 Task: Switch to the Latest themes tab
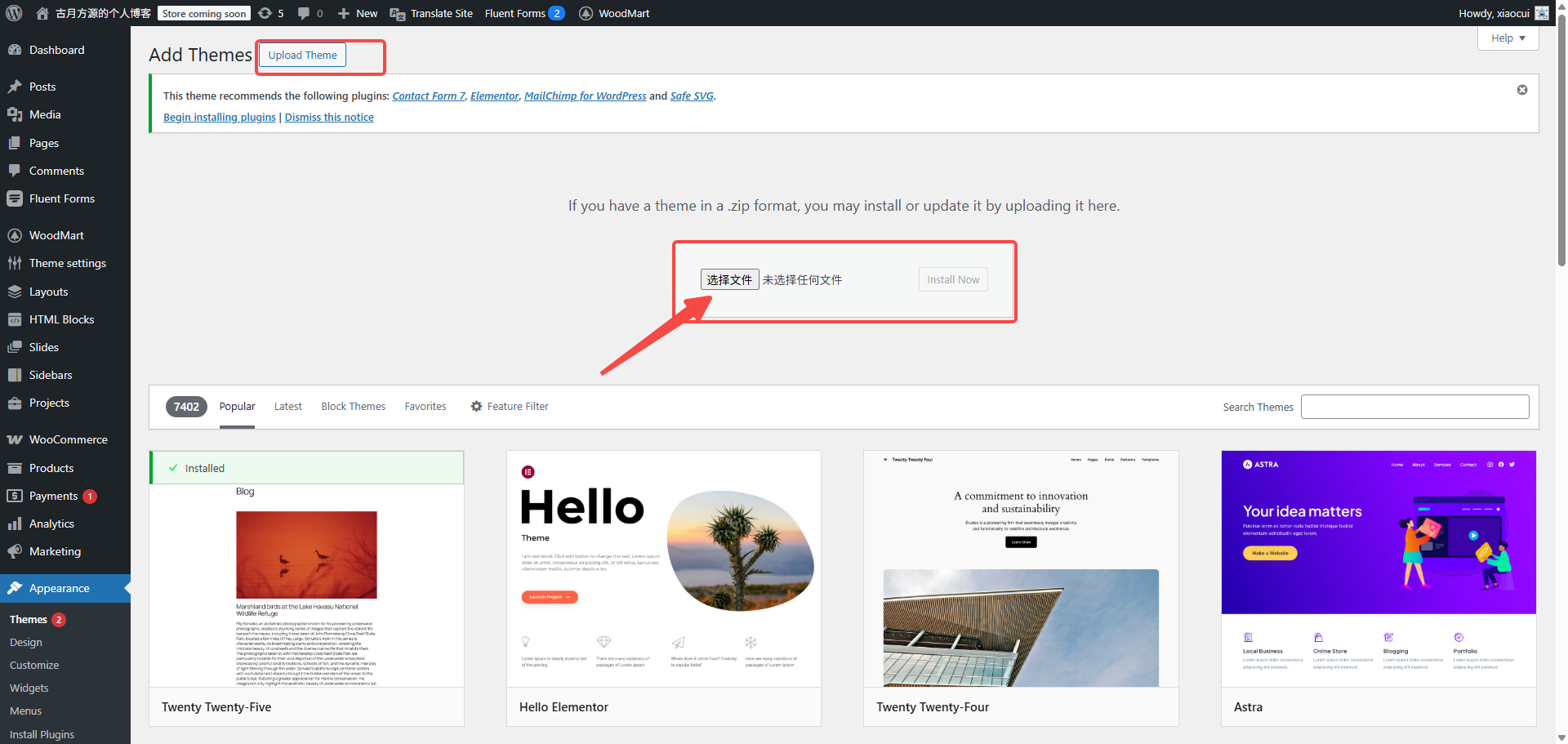click(x=287, y=407)
